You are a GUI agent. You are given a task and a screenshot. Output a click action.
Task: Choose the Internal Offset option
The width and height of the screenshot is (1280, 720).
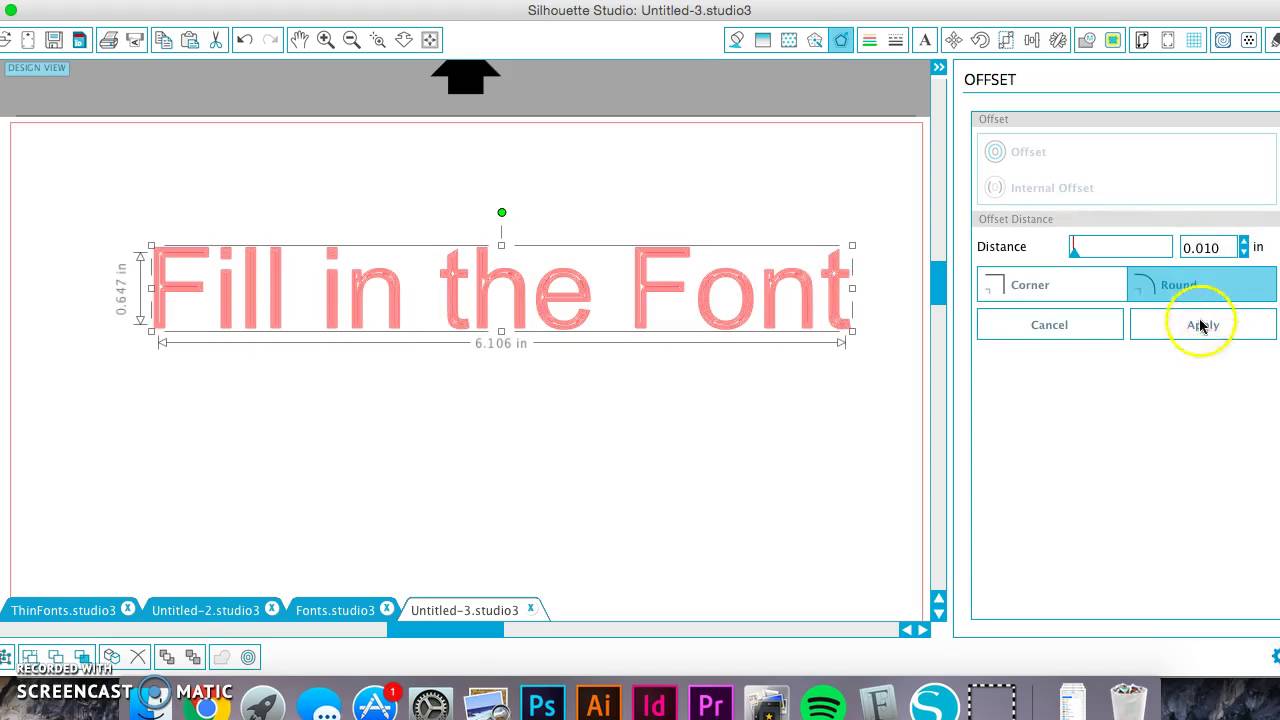click(1051, 188)
